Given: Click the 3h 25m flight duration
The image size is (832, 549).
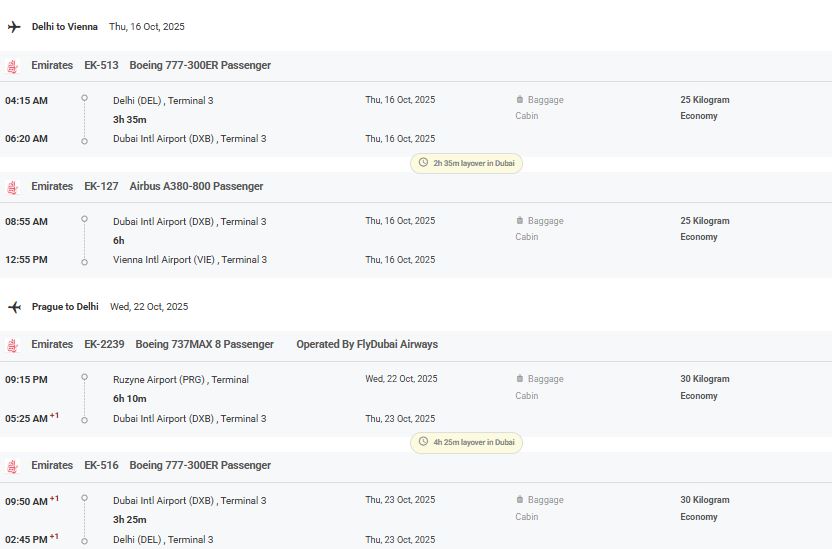Looking at the screenshot, I should (x=129, y=519).
